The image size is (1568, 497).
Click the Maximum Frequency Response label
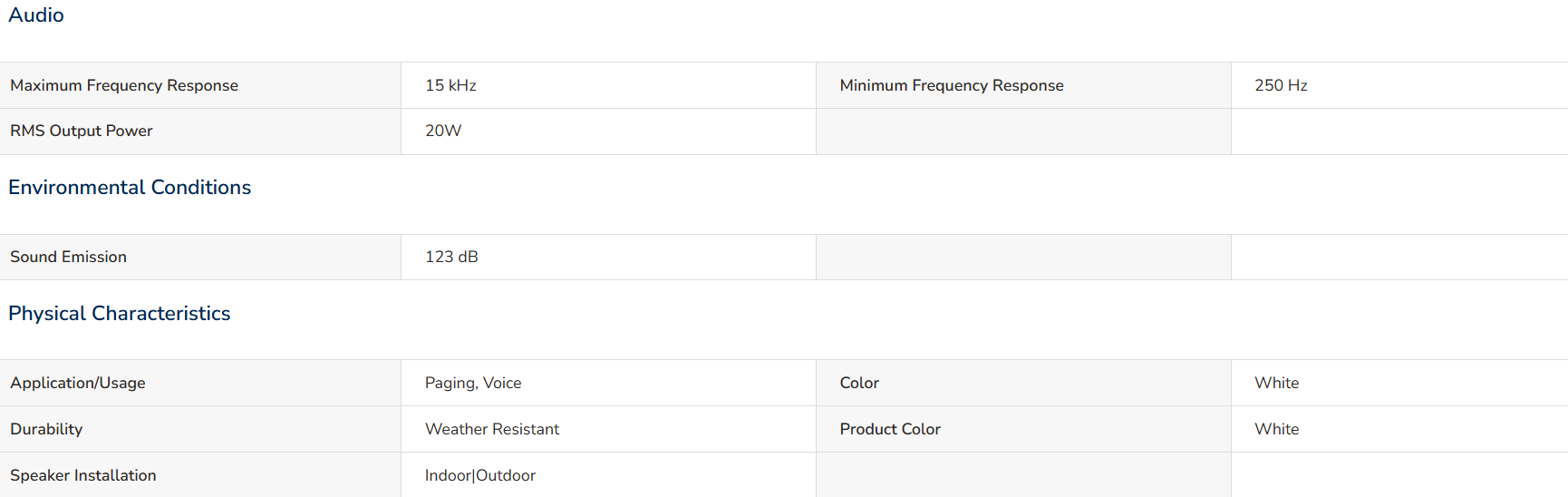coord(124,85)
